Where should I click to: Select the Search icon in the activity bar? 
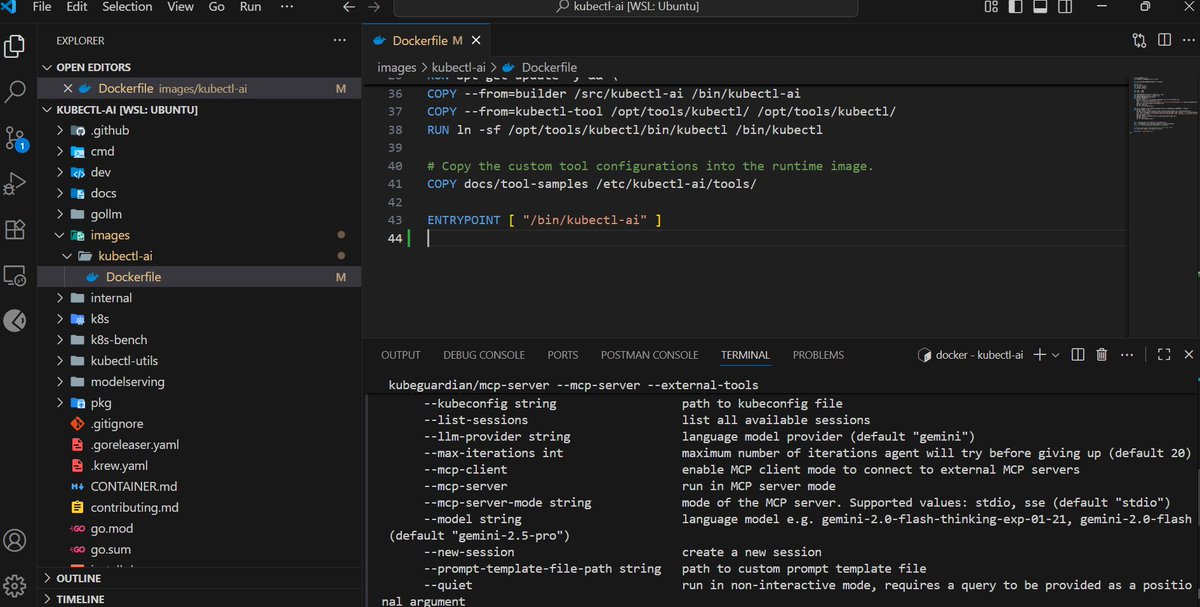pyautogui.click(x=15, y=90)
